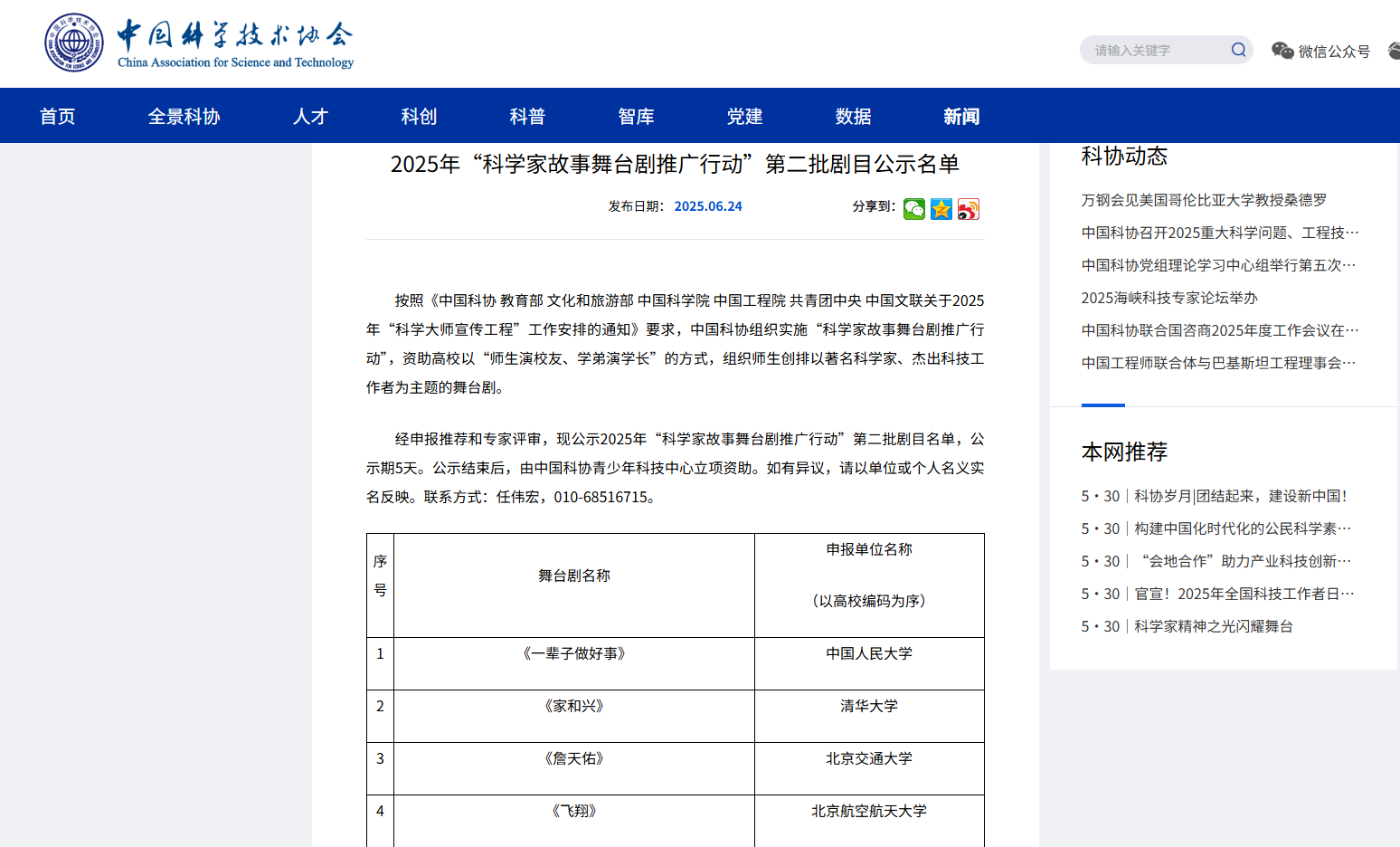Screen dimensions: 1400x847
Task: Open the 全景科协 navigation menu item
Action: tap(184, 117)
